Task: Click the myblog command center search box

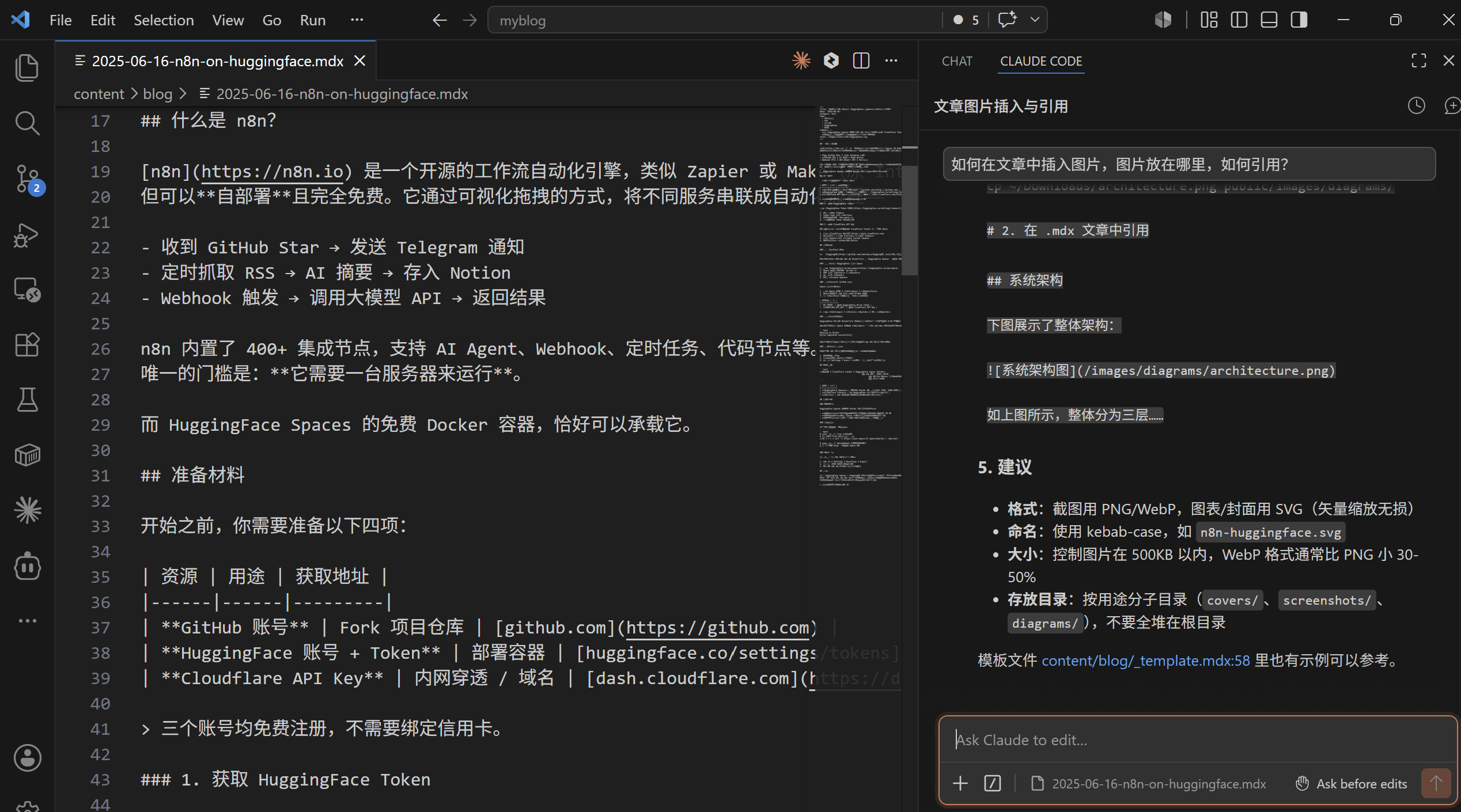Action: point(714,20)
